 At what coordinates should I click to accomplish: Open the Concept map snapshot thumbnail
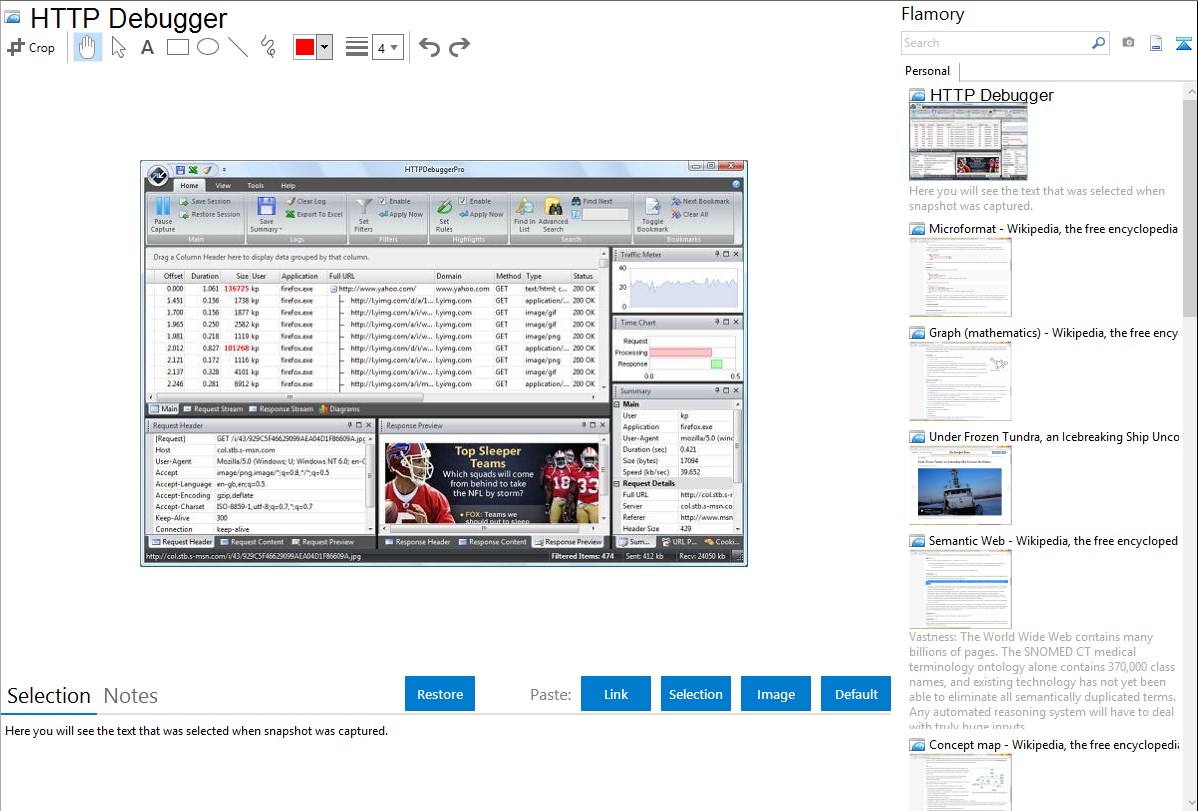pyautogui.click(x=960, y=781)
